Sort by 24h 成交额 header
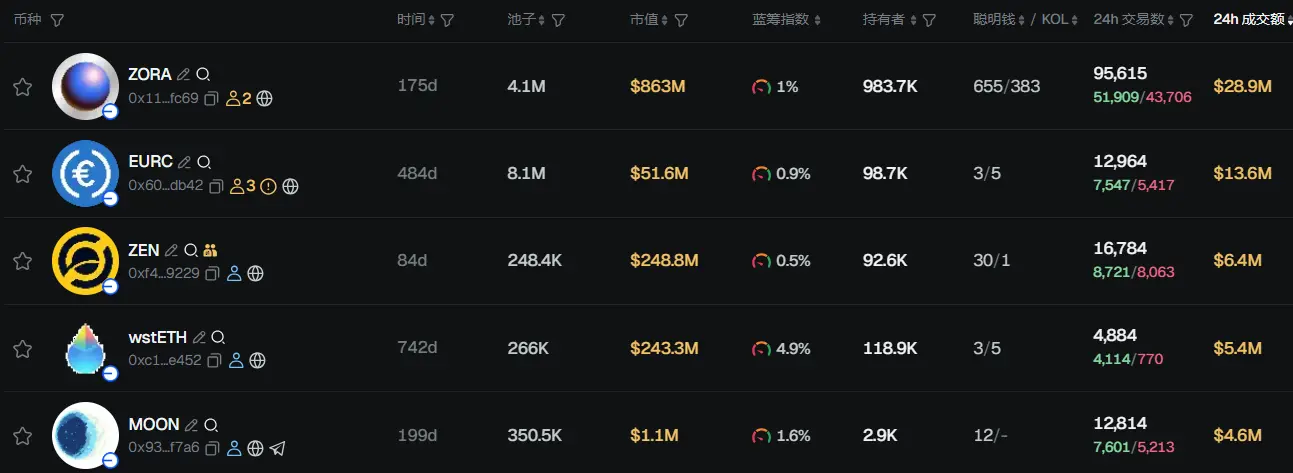 pyautogui.click(x=1248, y=20)
